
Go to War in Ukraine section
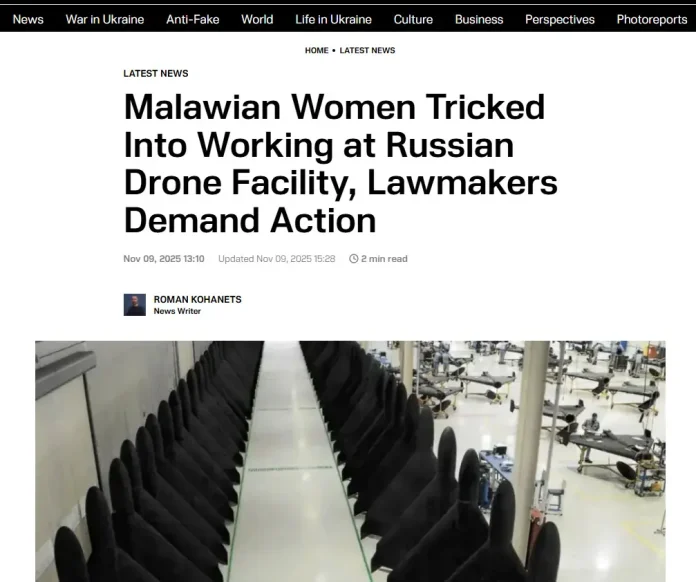(105, 20)
